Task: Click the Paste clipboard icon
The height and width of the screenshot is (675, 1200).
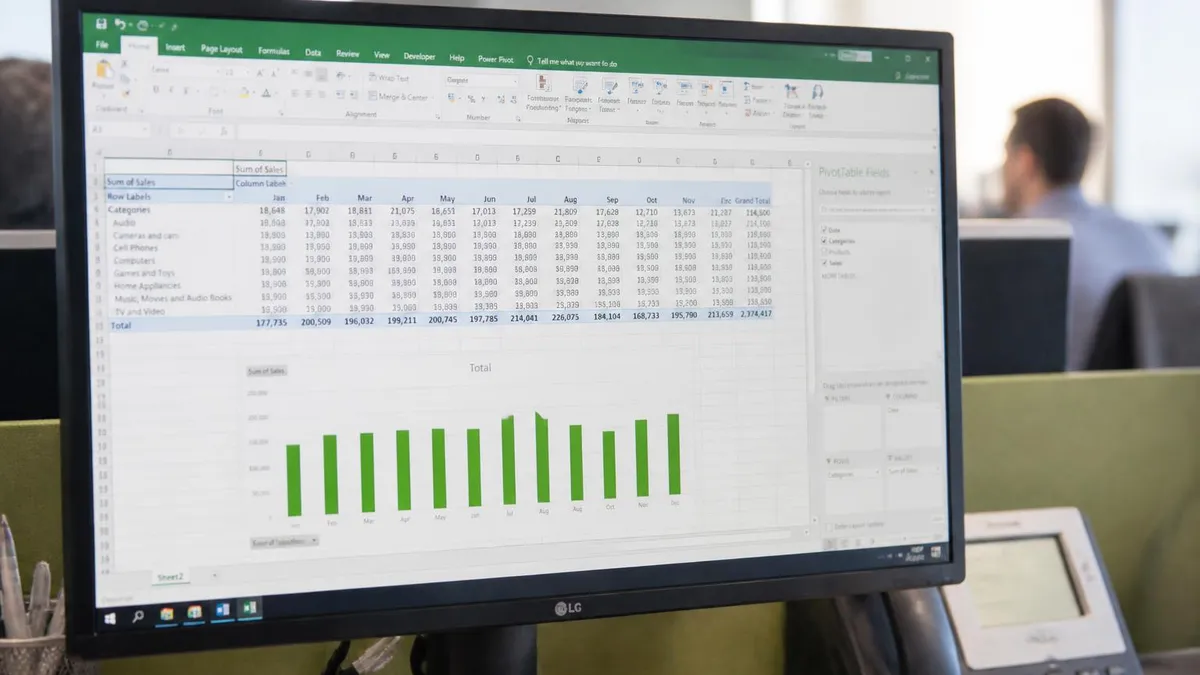Action: [104, 72]
